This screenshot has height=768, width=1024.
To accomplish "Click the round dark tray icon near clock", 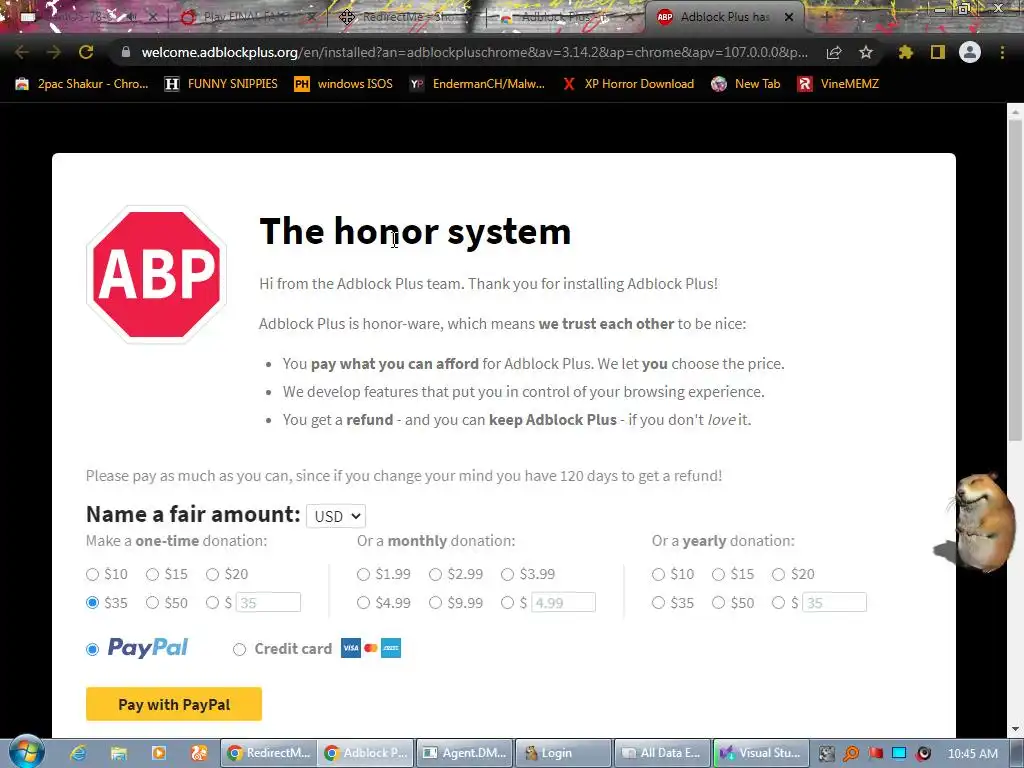I will [x=923, y=753].
